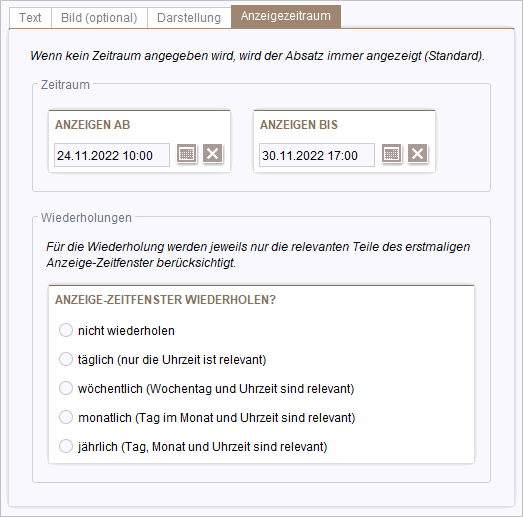Click the Wiederholungen group legend
The width and height of the screenshot is (523, 517).
point(86,218)
